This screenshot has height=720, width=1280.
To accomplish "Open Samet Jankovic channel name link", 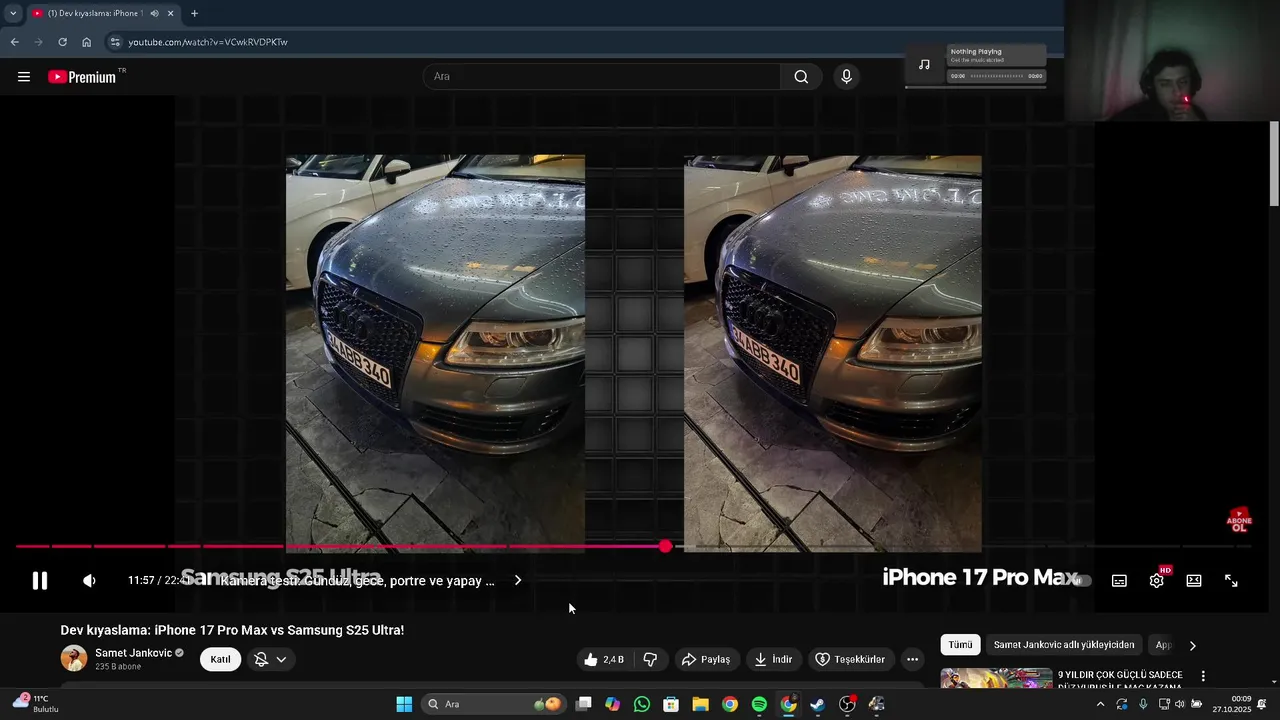I will pyautogui.click(x=133, y=653).
